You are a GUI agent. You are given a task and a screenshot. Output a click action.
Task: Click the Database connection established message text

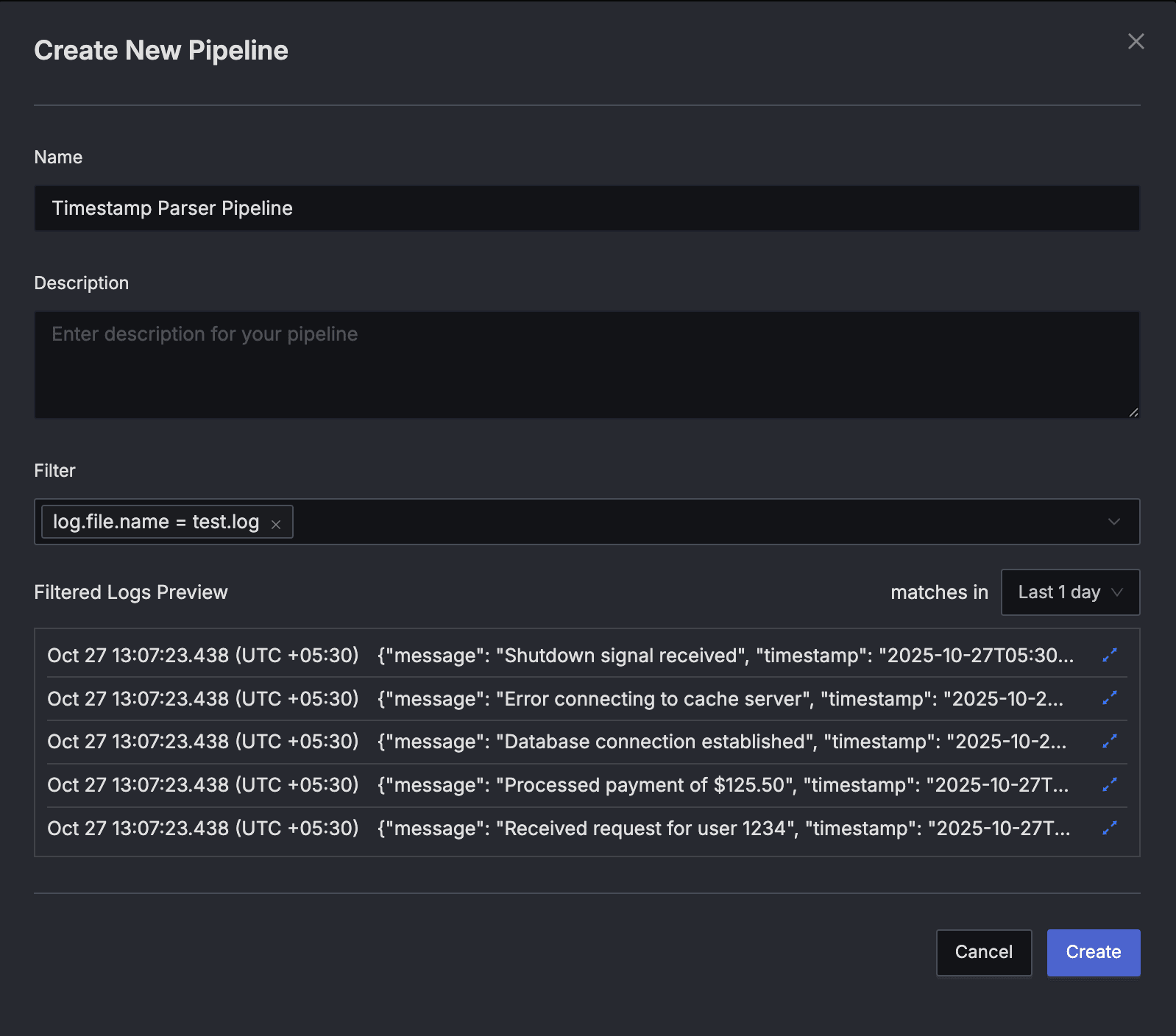(x=722, y=742)
